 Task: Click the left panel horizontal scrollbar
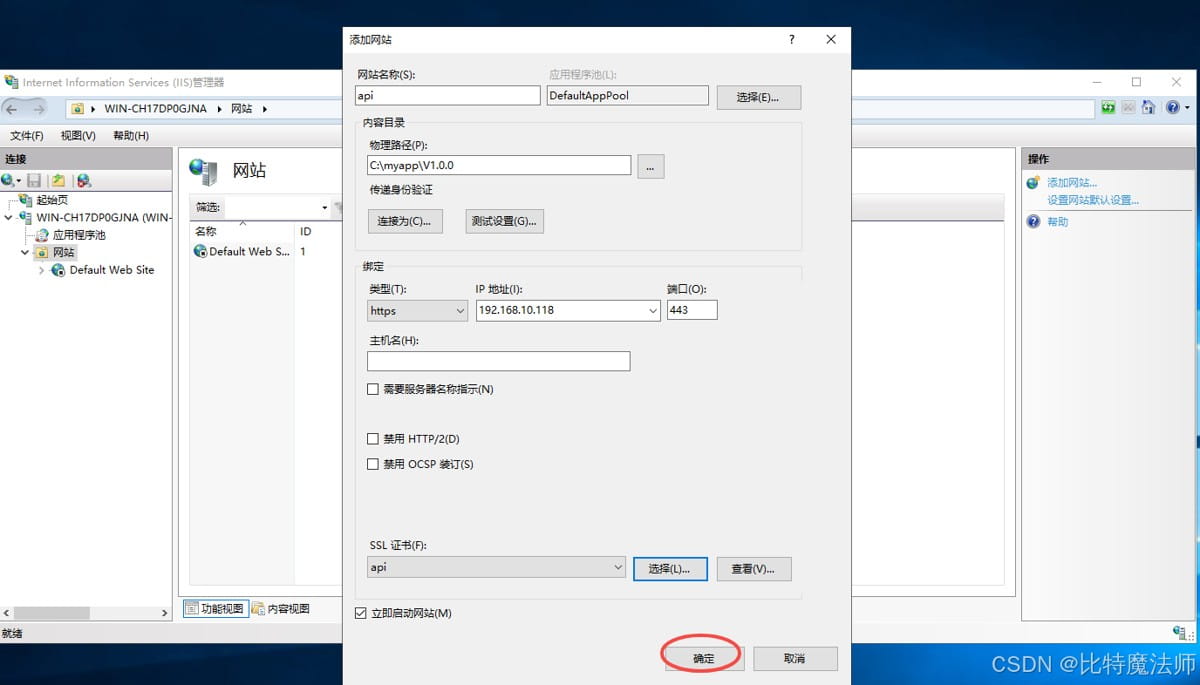[86, 612]
